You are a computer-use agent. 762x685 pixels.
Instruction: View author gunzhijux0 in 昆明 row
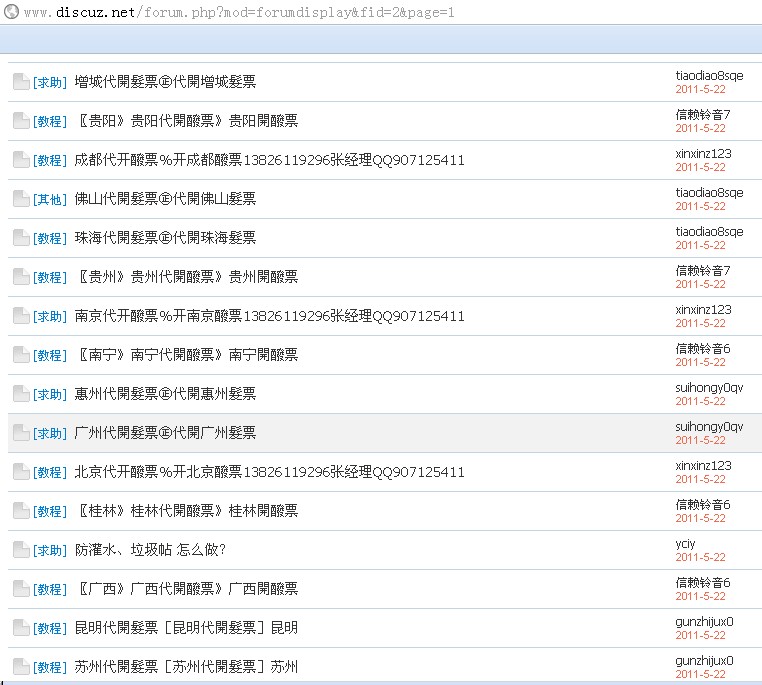coord(704,622)
